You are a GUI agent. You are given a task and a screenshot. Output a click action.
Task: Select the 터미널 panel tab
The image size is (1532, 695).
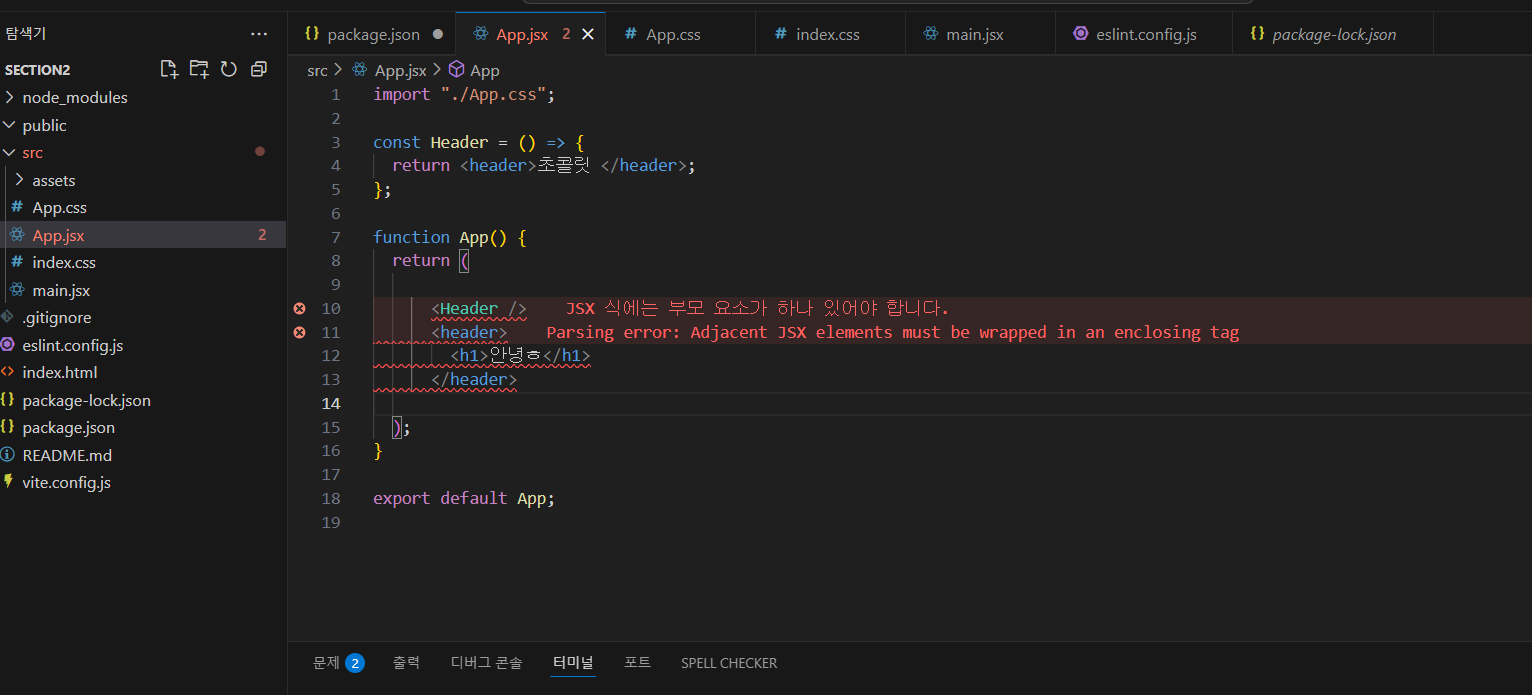point(573,662)
